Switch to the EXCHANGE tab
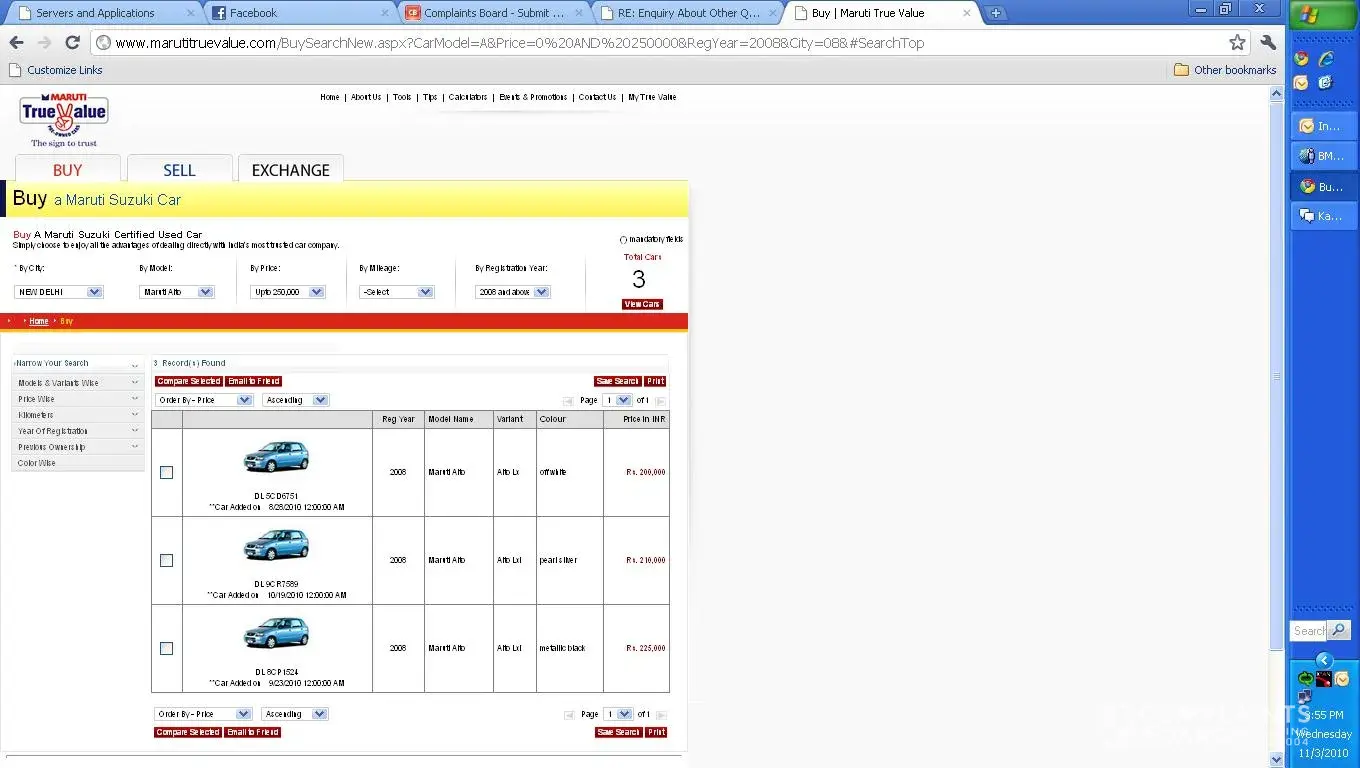 coord(291,169)
